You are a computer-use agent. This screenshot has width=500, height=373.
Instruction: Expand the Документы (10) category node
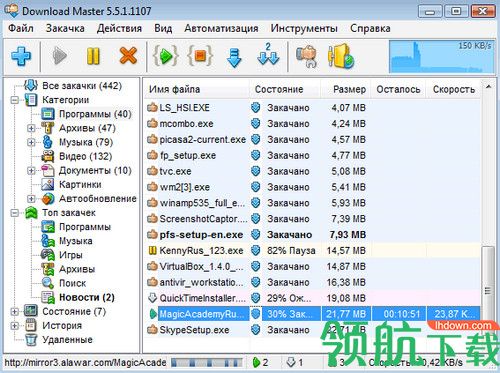31,170
